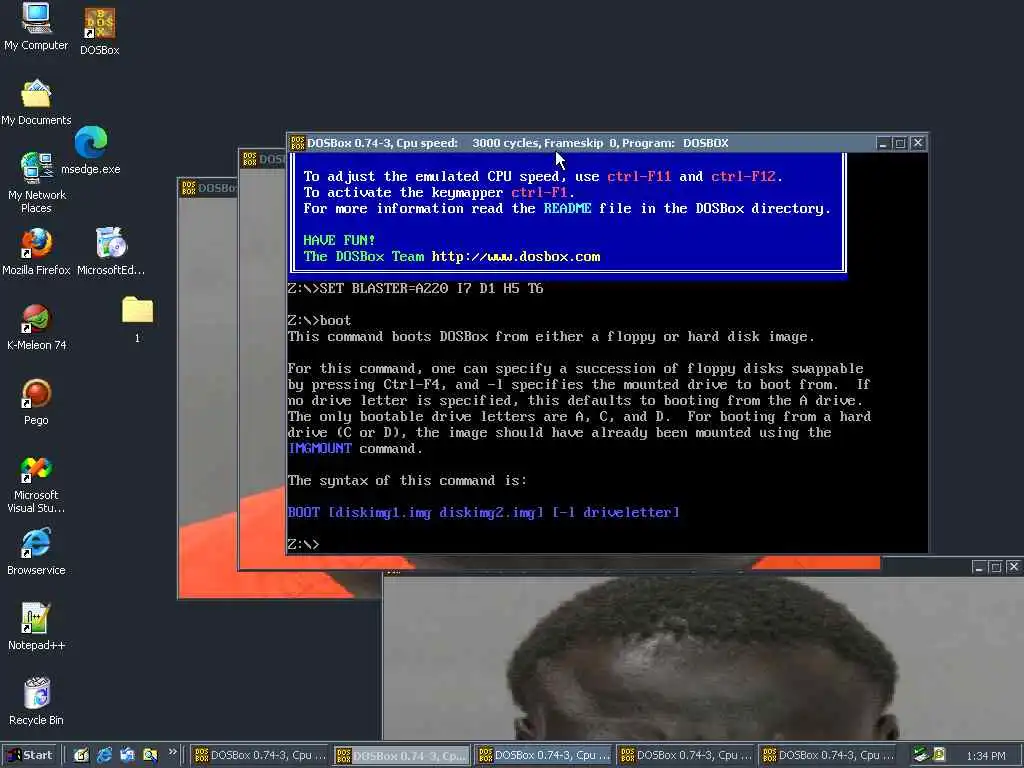Screen dimensions: 1024x768
Task: Open the My Computer desktop icon
Action: pyautogui.click(x=36, y=26)
